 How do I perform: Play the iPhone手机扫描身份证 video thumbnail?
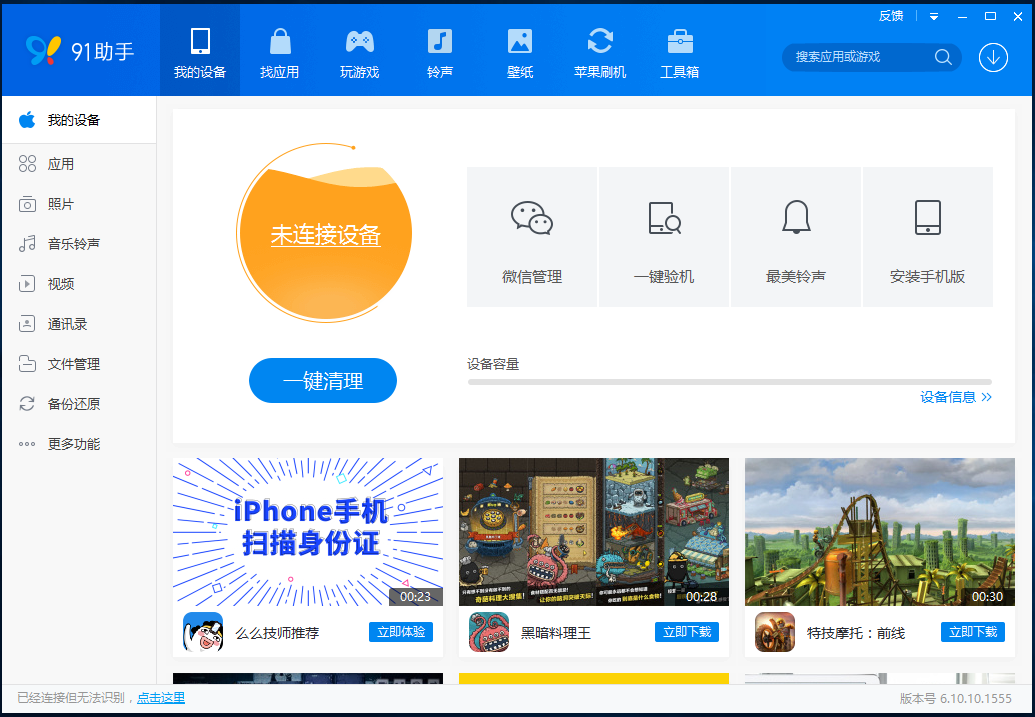[308, 532]
